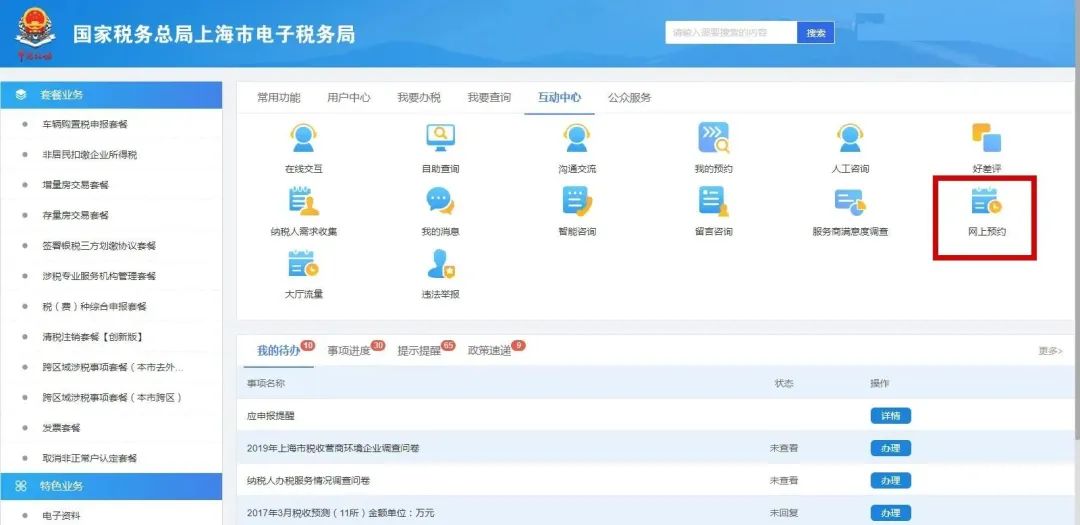Focus the search input field
The width and height of the screenshot is (1080, 525).
click(x=731, y=33)
